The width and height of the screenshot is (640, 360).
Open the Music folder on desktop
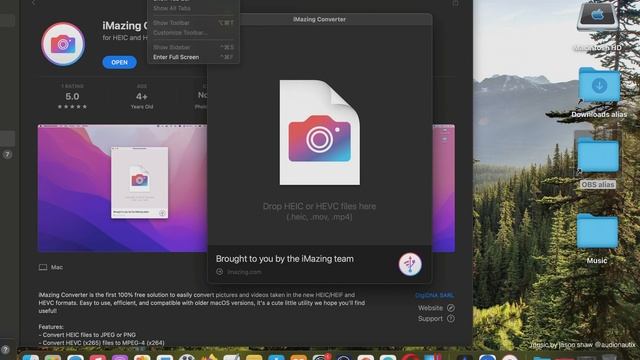pyautogui.click(x=597, y=231)
